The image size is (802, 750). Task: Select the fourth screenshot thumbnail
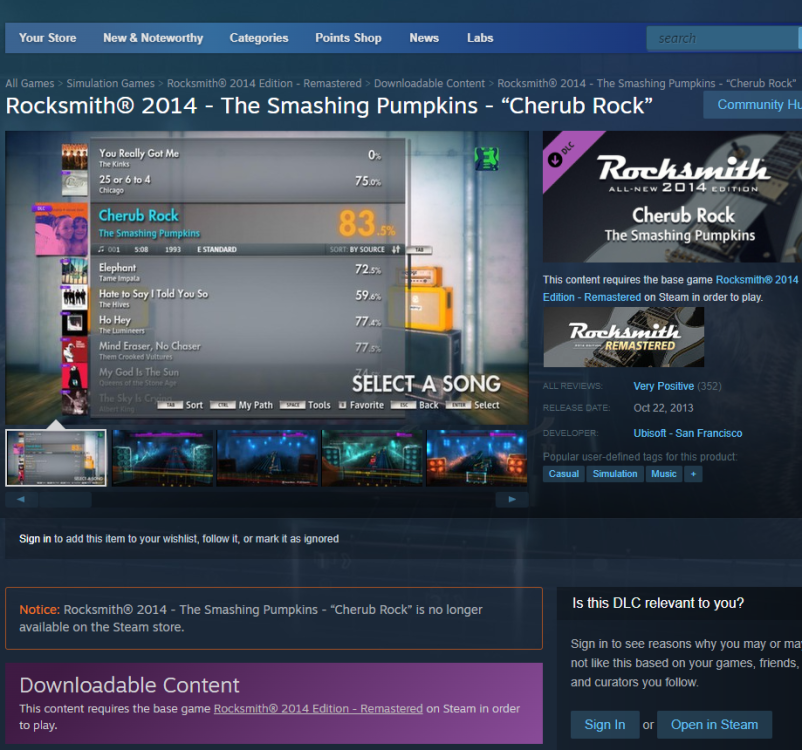pos(373,458)
